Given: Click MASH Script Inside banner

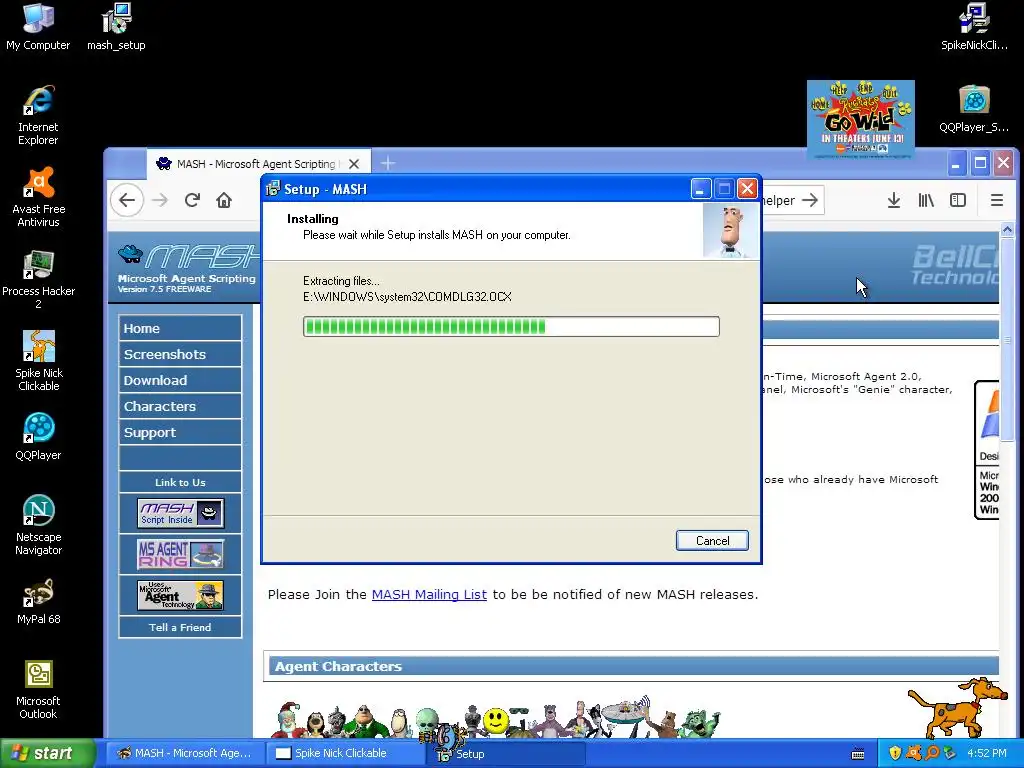Looking at the screenshot, I should [x=180, y=513].
